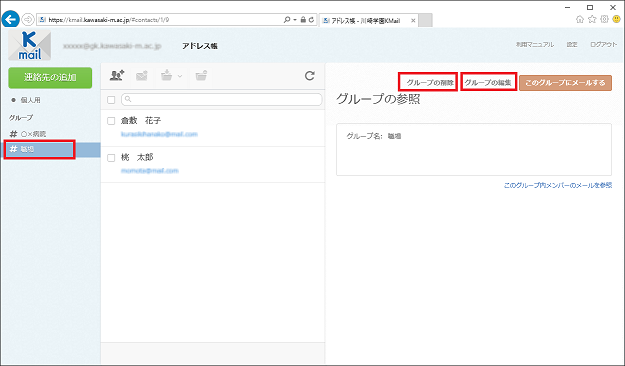Click the delete contacts icon in toolbar
This screenshot has height=366, width=625.
(x=201, y=75)
